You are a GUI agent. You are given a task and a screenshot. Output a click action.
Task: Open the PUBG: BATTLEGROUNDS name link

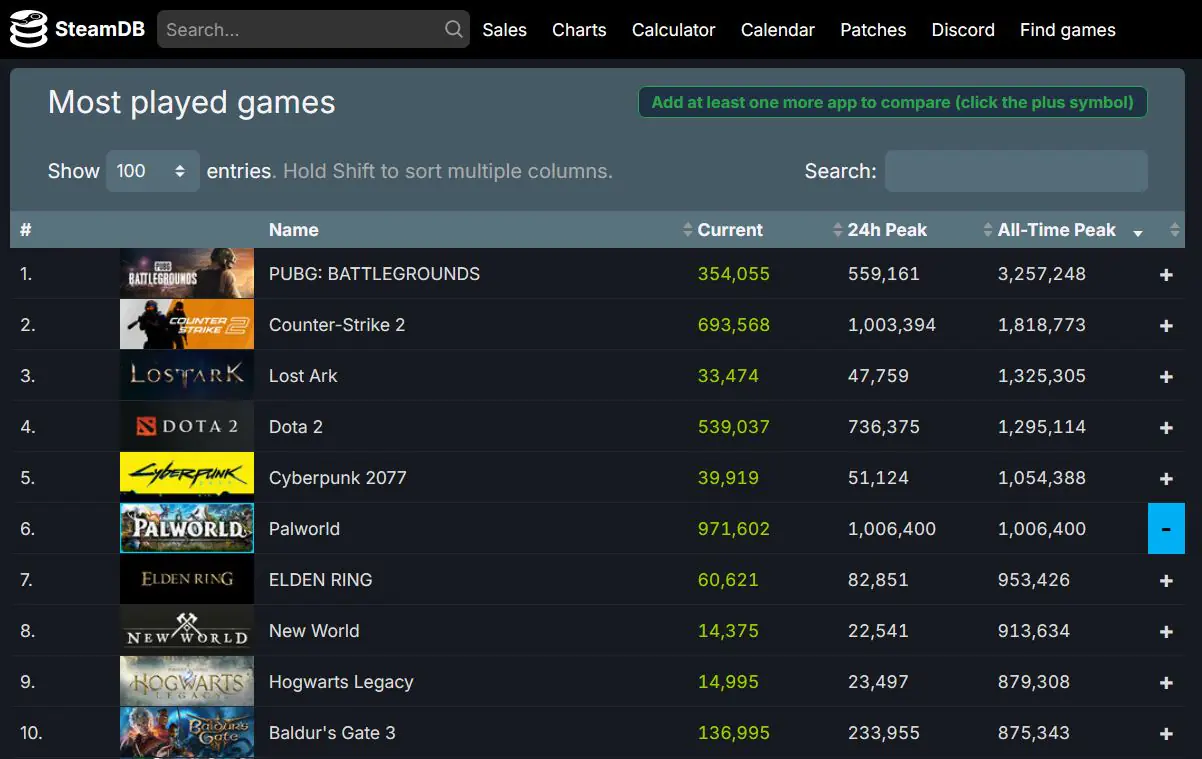coord(374,274)
